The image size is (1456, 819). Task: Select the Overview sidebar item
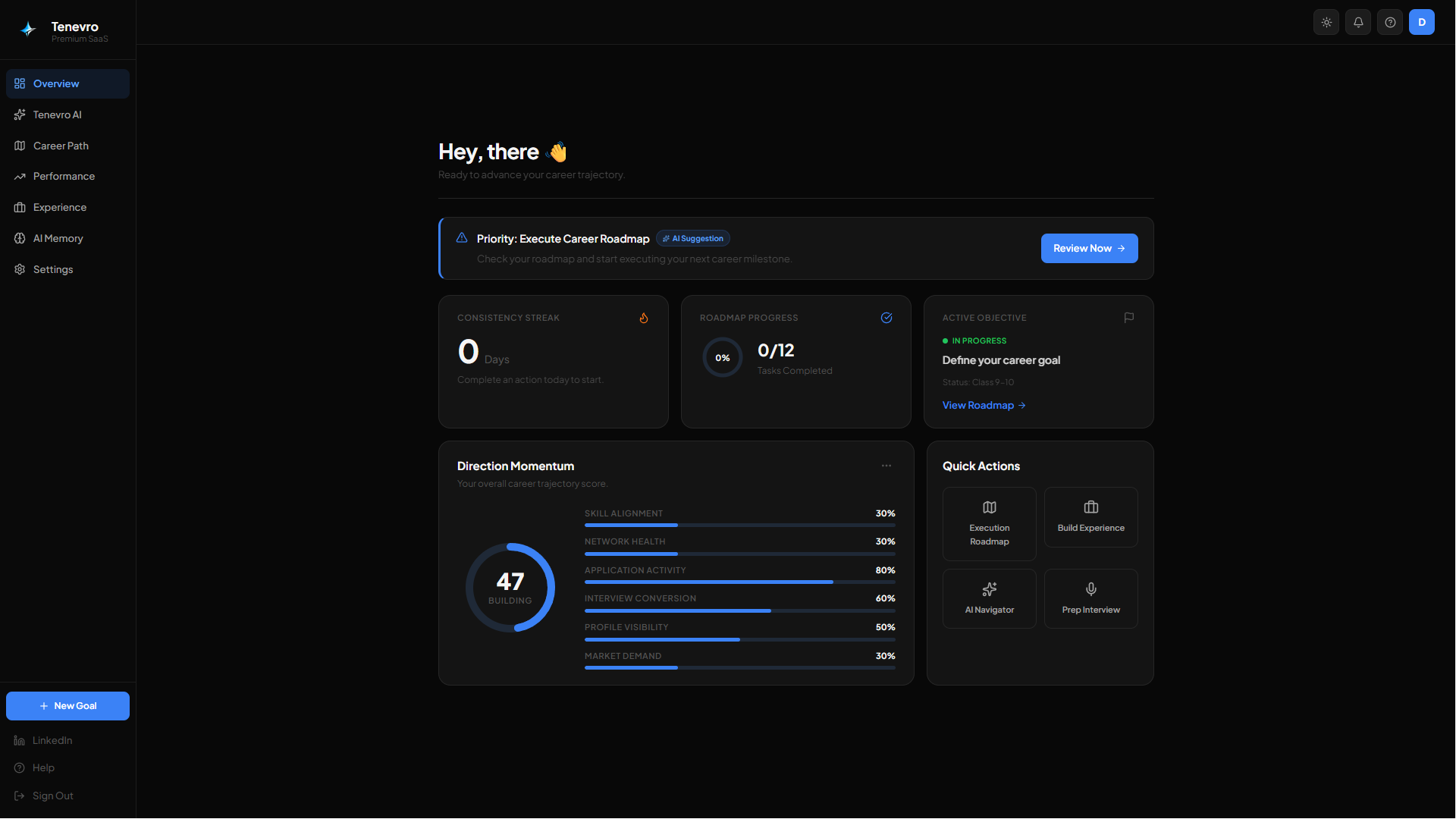[x=67, y=83]
